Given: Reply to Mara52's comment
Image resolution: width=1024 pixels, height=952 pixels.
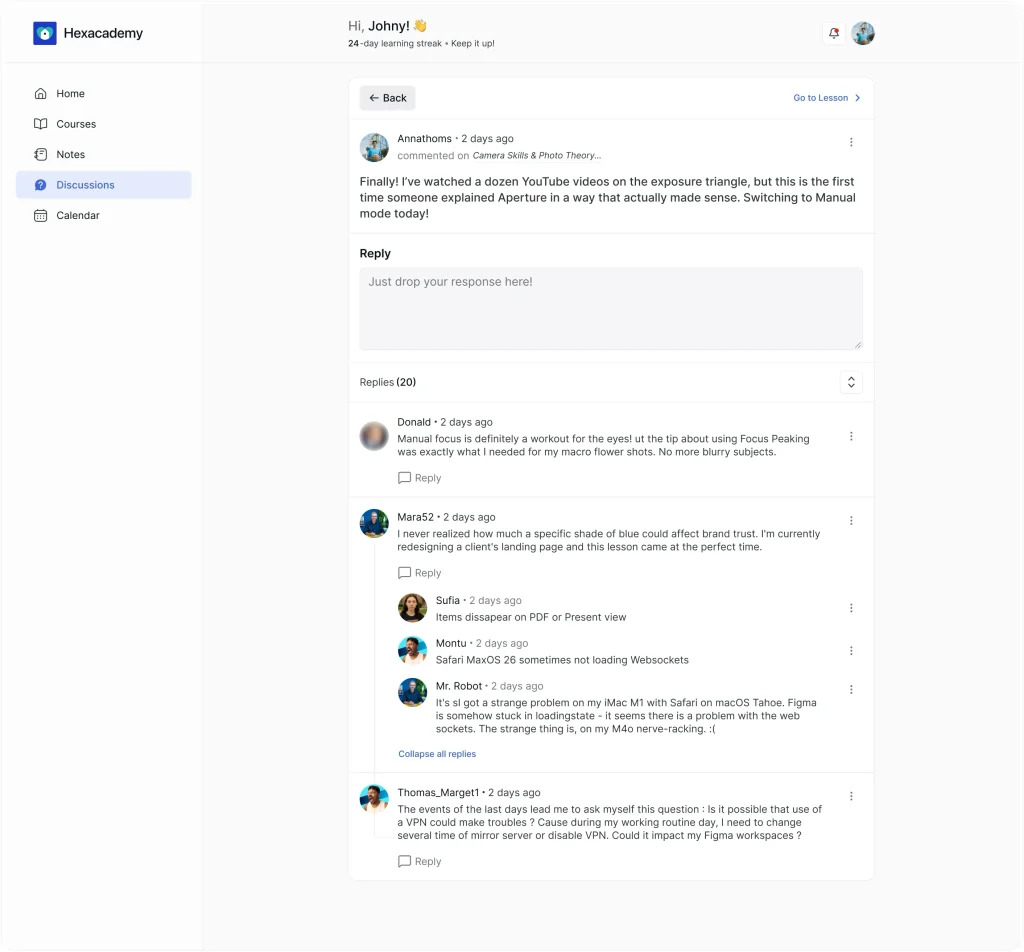Looking at the screenshot, I should point(419,573).
